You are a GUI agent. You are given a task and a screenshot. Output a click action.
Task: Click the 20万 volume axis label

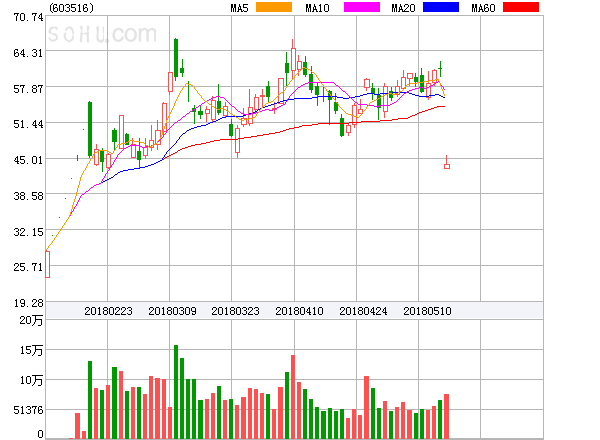(31, 320)
